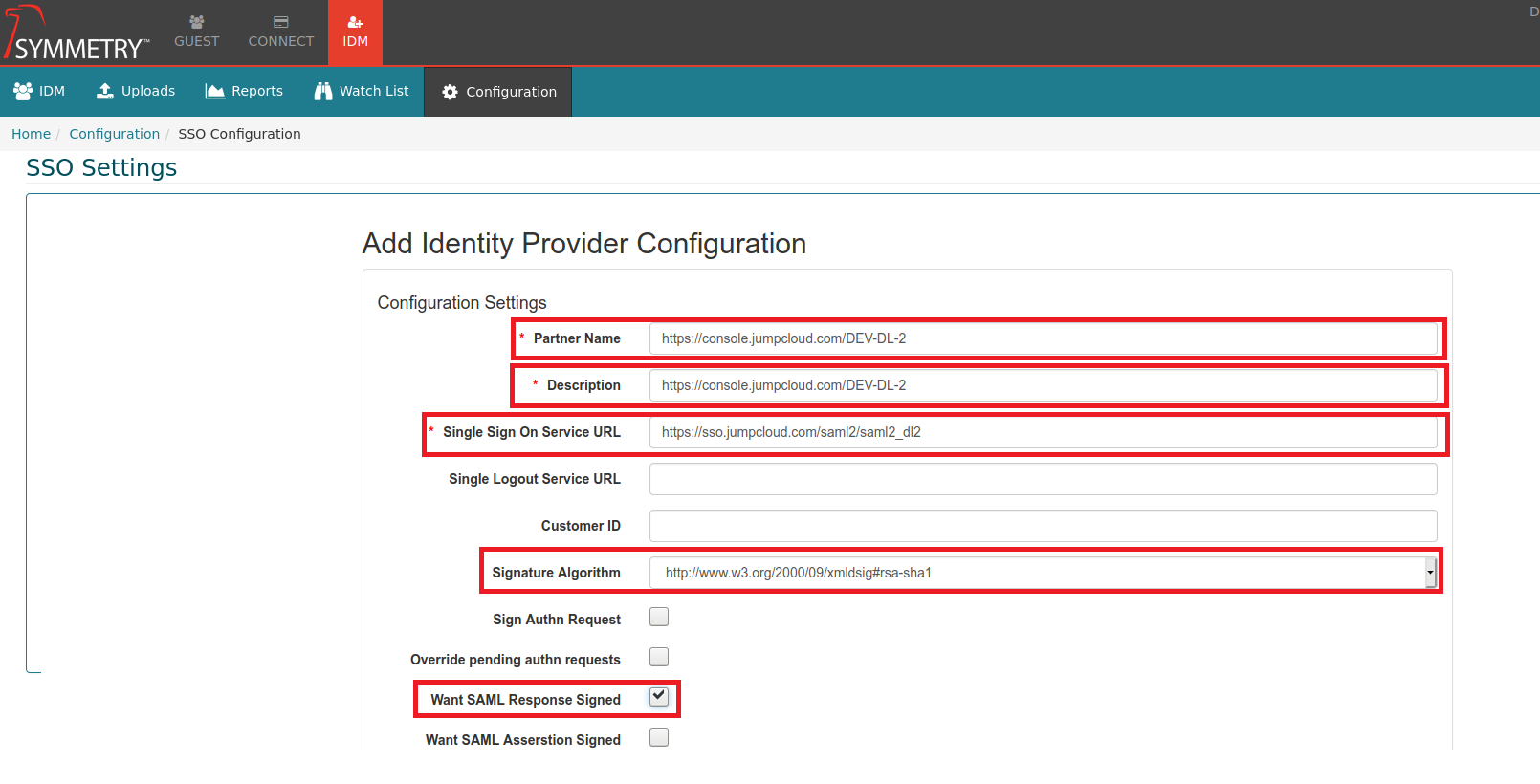Click the Uploads arrow icon
This screenshot has width=1540, height=784.
click(x=105, y=91)
